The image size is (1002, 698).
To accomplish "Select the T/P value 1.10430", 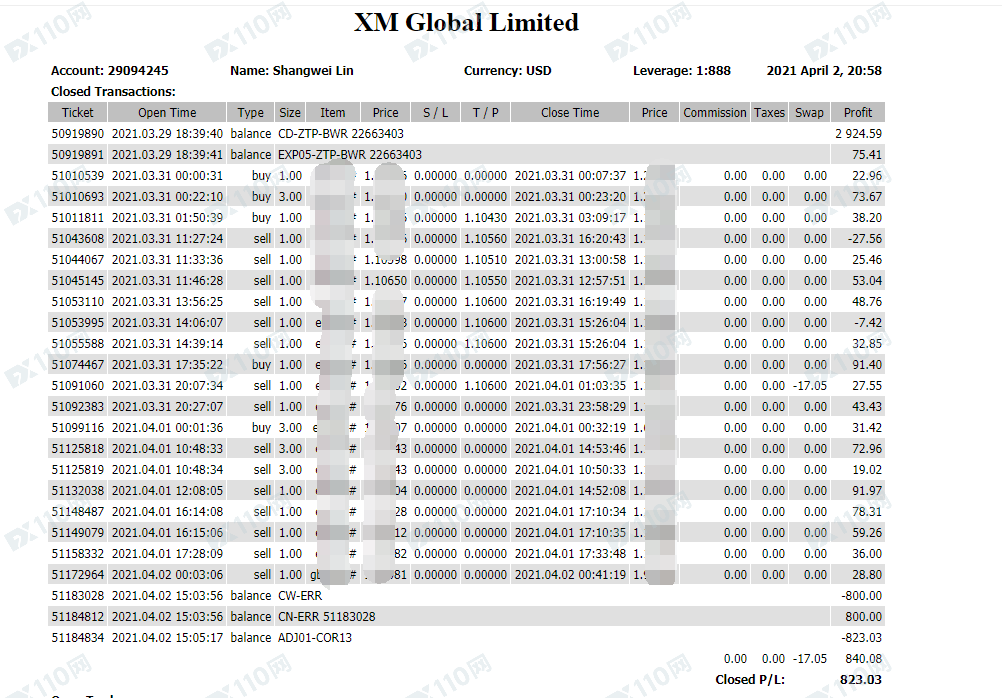I will (485, 218).
